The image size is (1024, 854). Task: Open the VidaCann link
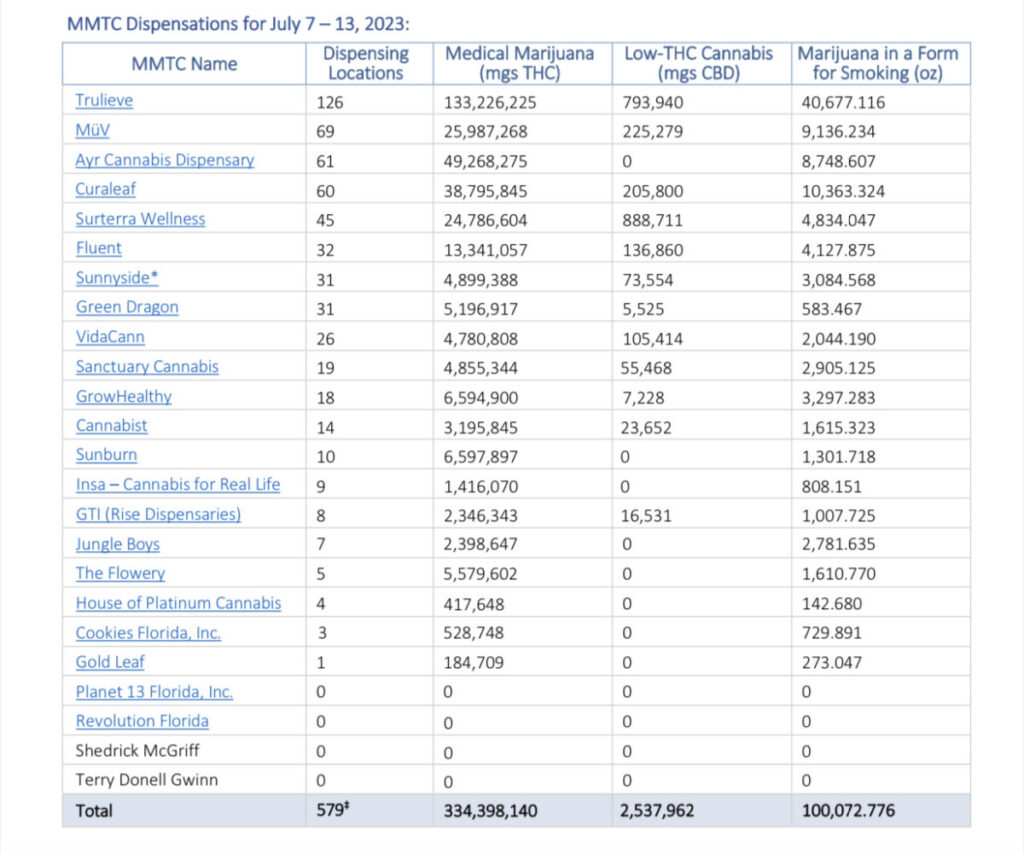[x=110, y=337]
